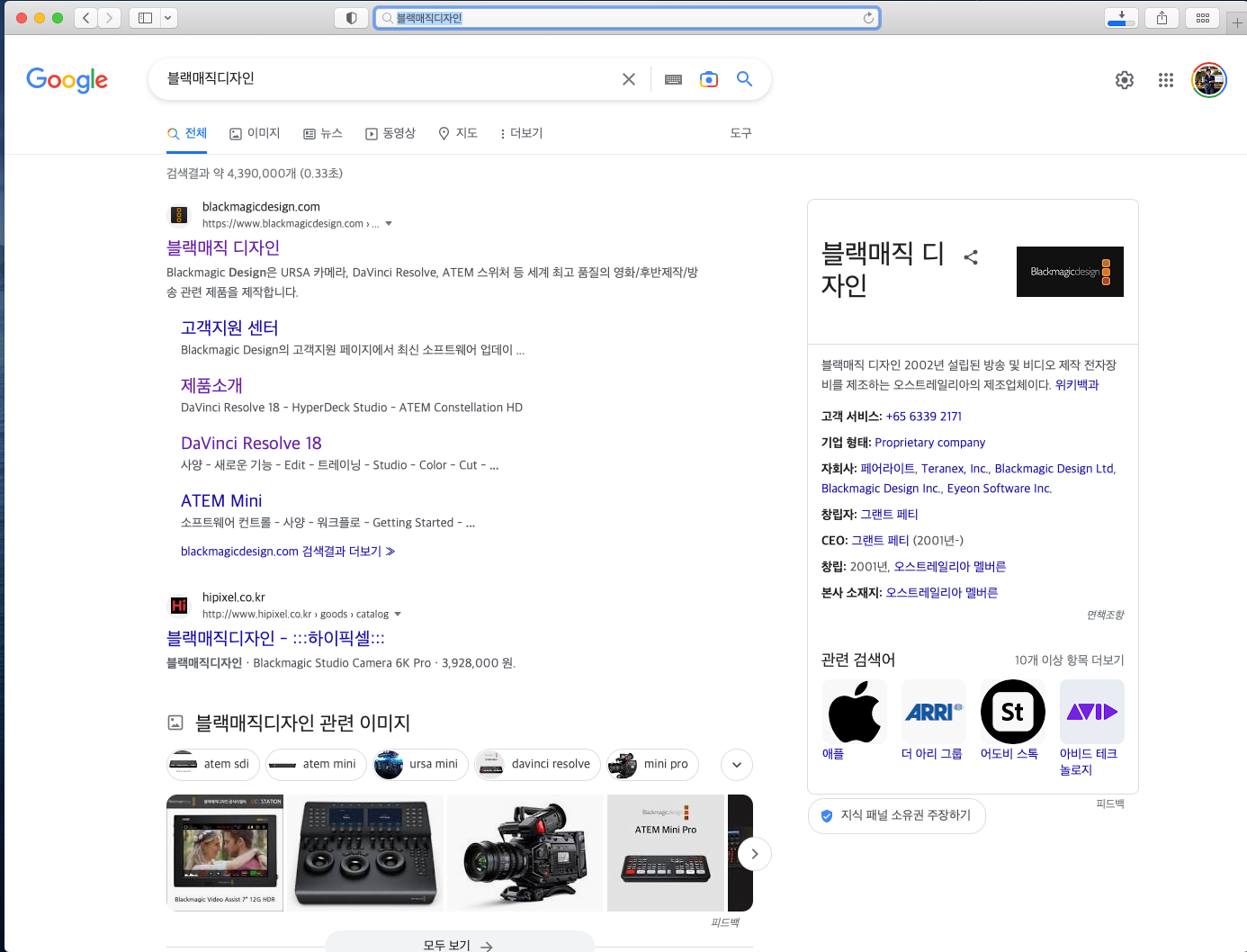Select the Safari address bar field
1247x952 pixels.
pos(627,18)
